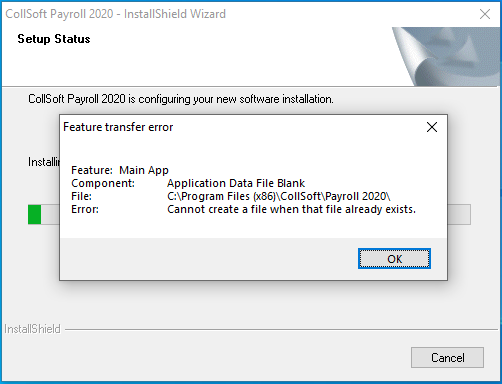The height and width of the screenshot is (384, 502).
Task: Click the 'configuring your new software installation' text
Action: pos(236,99)
